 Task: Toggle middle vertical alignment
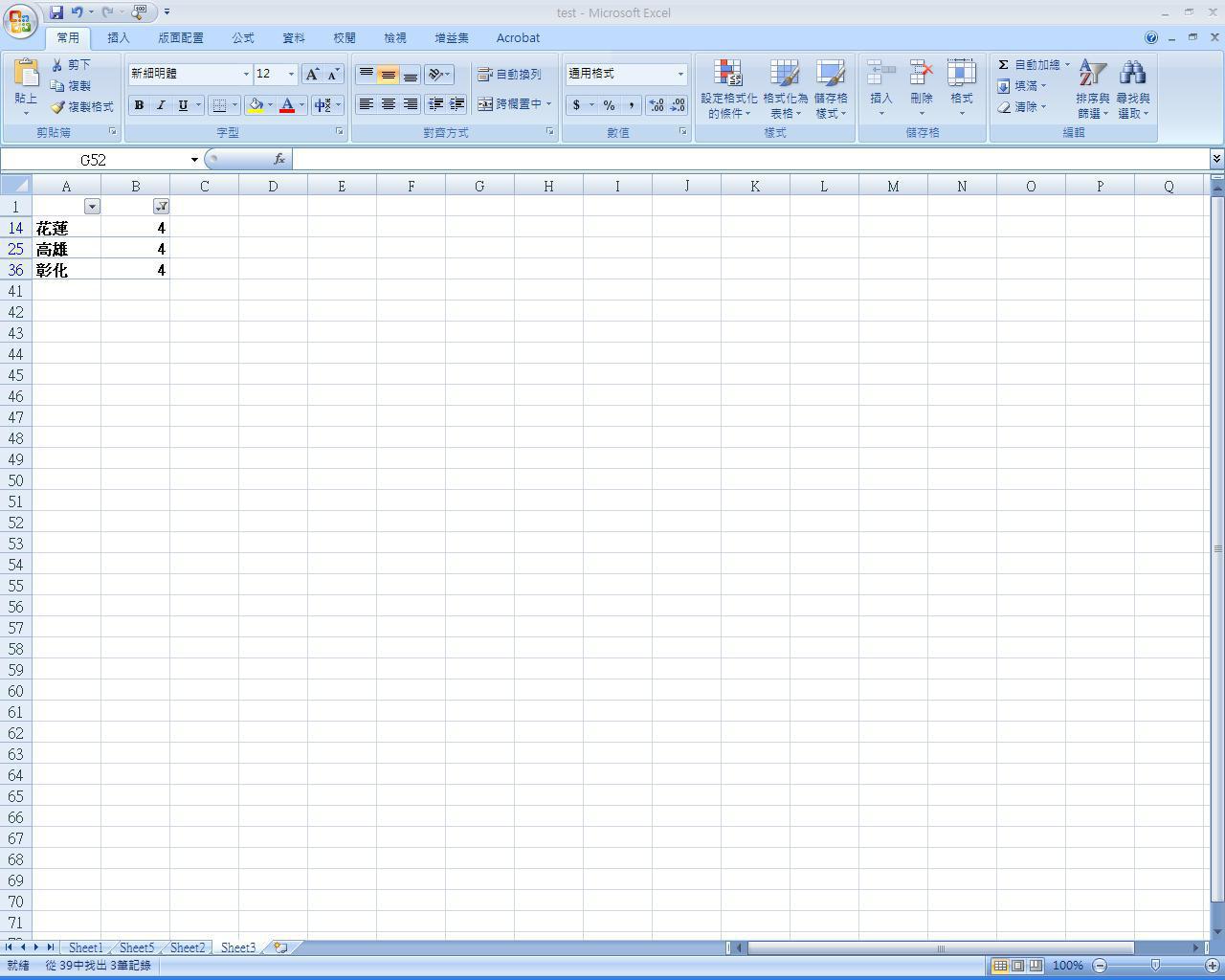388,75
